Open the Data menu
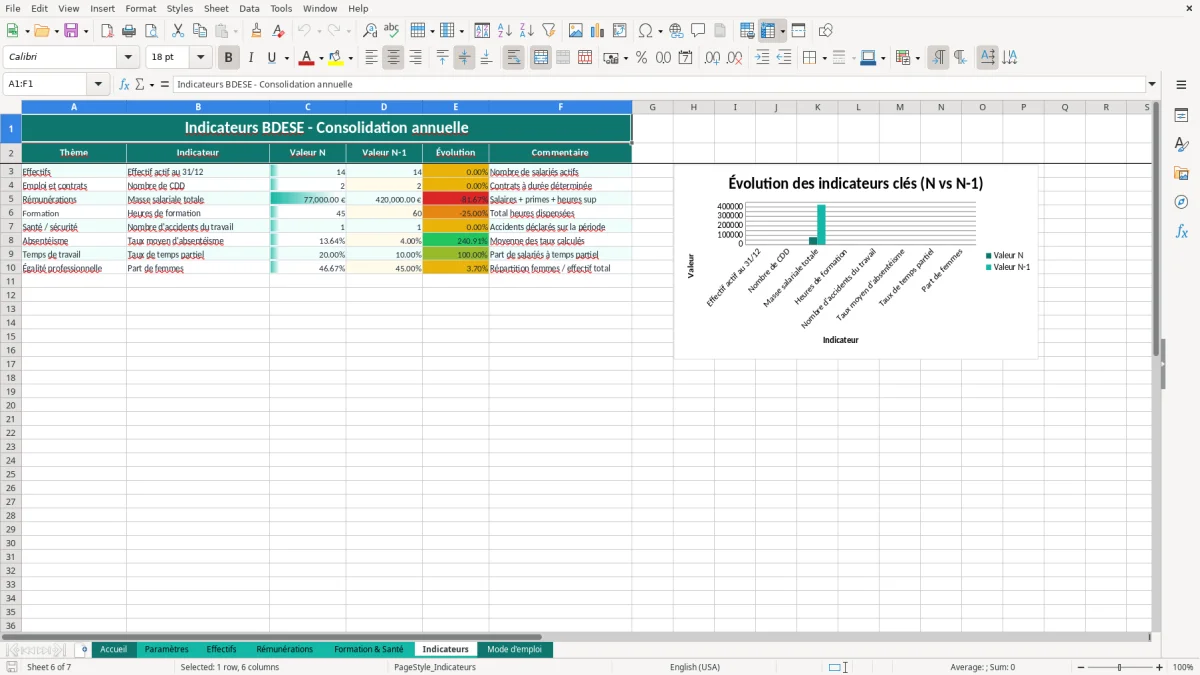Viewport: 1200px width, 675px height. pos(249,8)
